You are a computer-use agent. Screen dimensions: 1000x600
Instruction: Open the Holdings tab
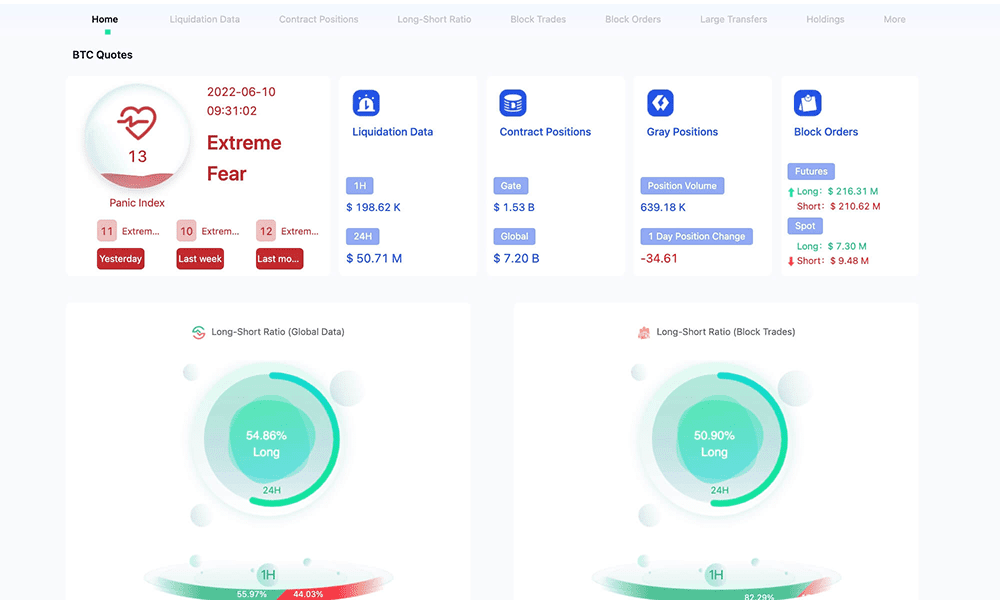(825, 19)
